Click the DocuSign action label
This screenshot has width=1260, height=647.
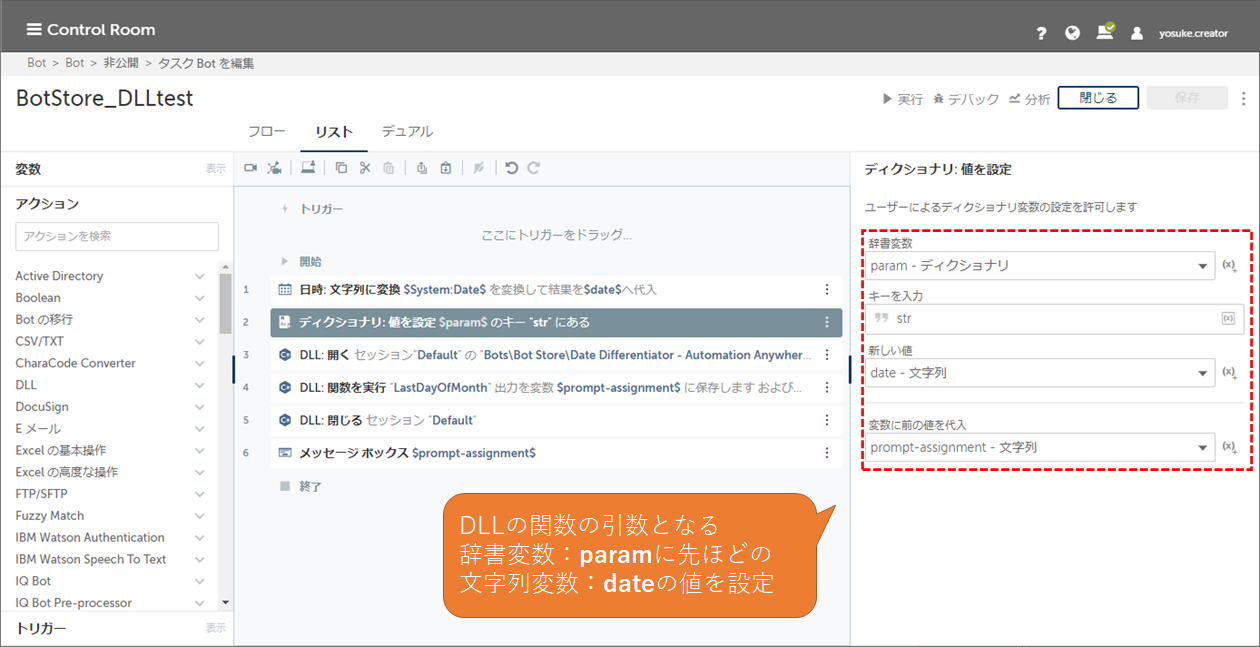click(x=43, y=407)
